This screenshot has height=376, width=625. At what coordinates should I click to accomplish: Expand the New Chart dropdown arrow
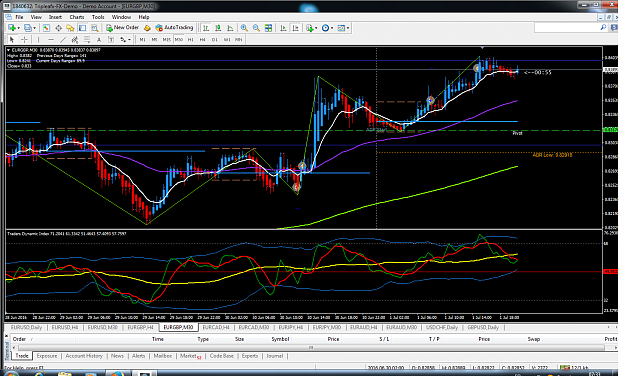point(18,28)
